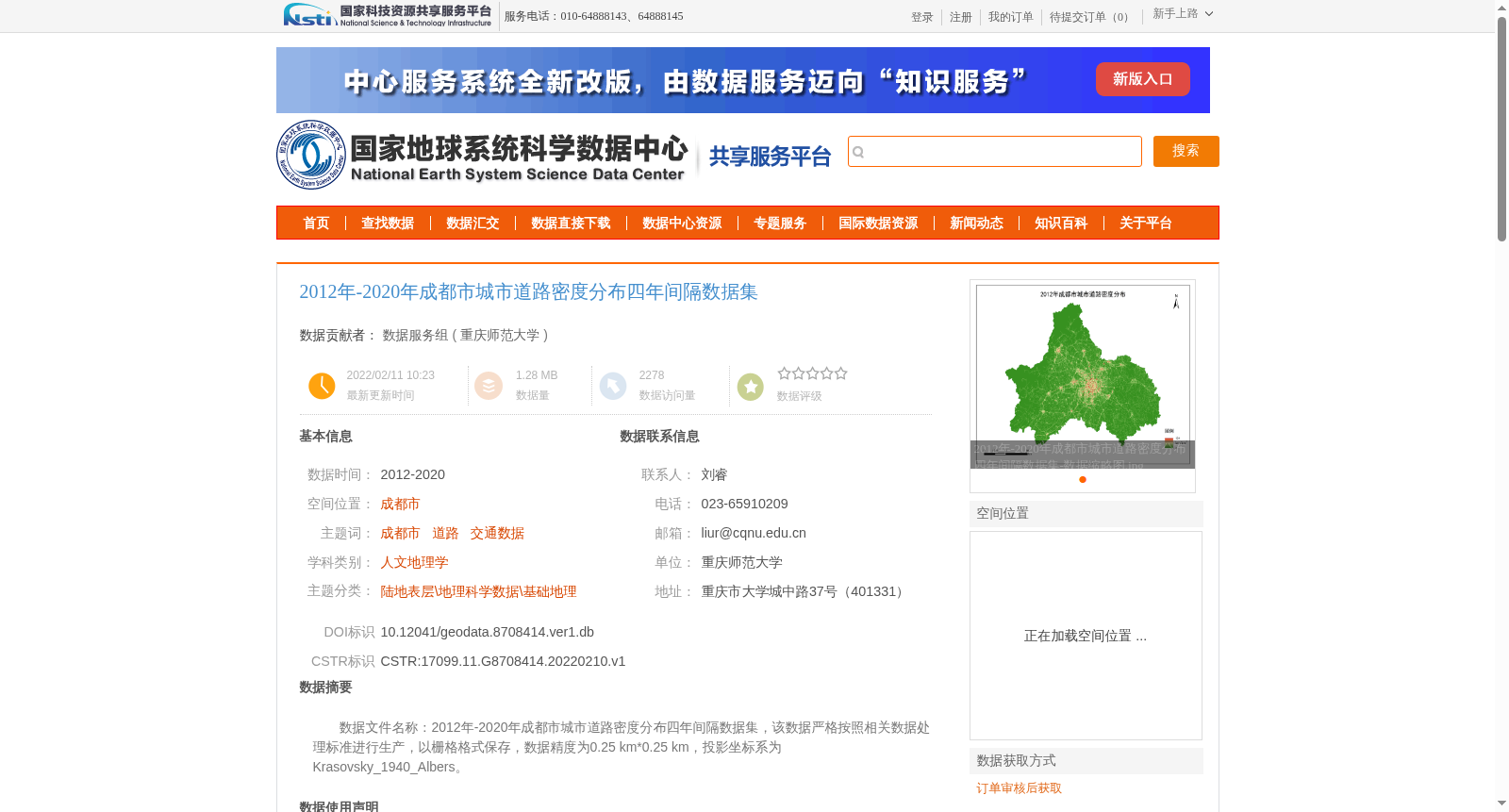
Task: Click the contact name 刘睿
Action: coord(714,475)
